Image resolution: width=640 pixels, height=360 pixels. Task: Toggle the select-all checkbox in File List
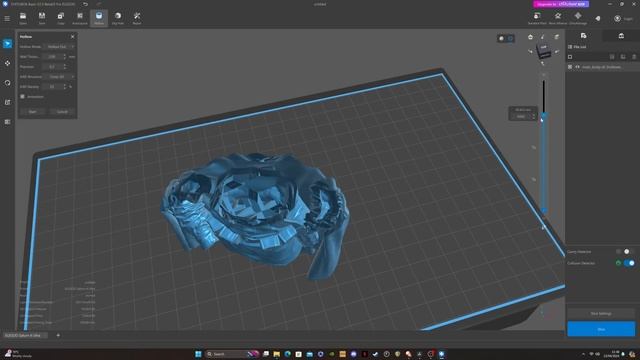tap(570, 57)
